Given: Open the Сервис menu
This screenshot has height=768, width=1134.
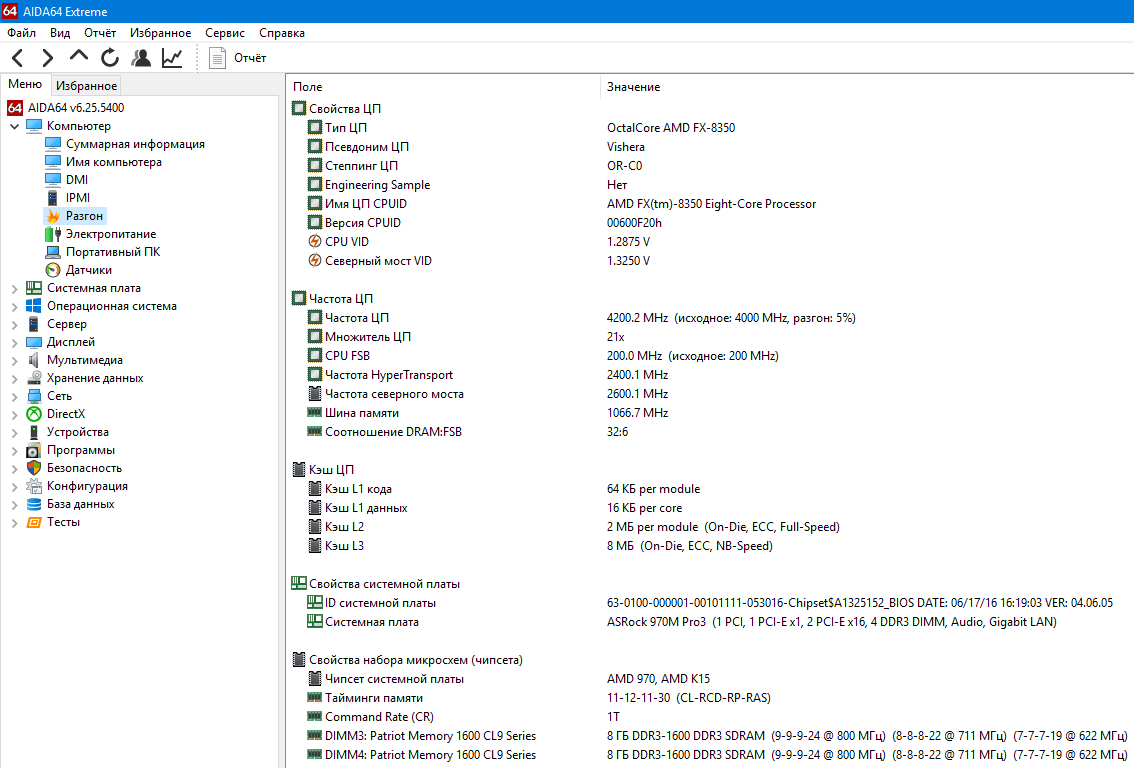Looking at the screenshot, I should point(225,33).
